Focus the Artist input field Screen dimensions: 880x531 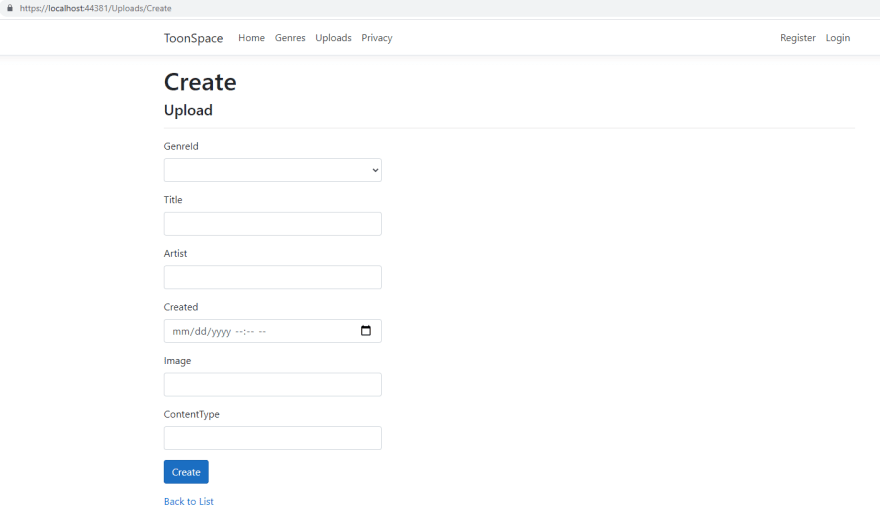[x=273, y=277]
